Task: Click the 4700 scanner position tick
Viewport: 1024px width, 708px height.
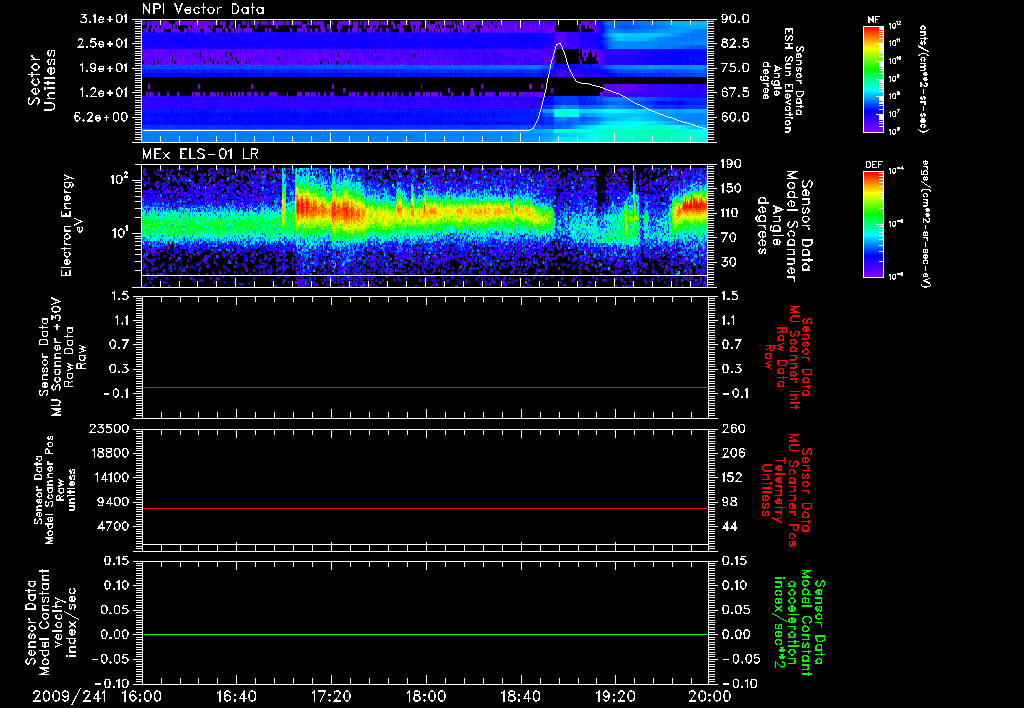Action: pyautogui.click(x=115, y=526)
